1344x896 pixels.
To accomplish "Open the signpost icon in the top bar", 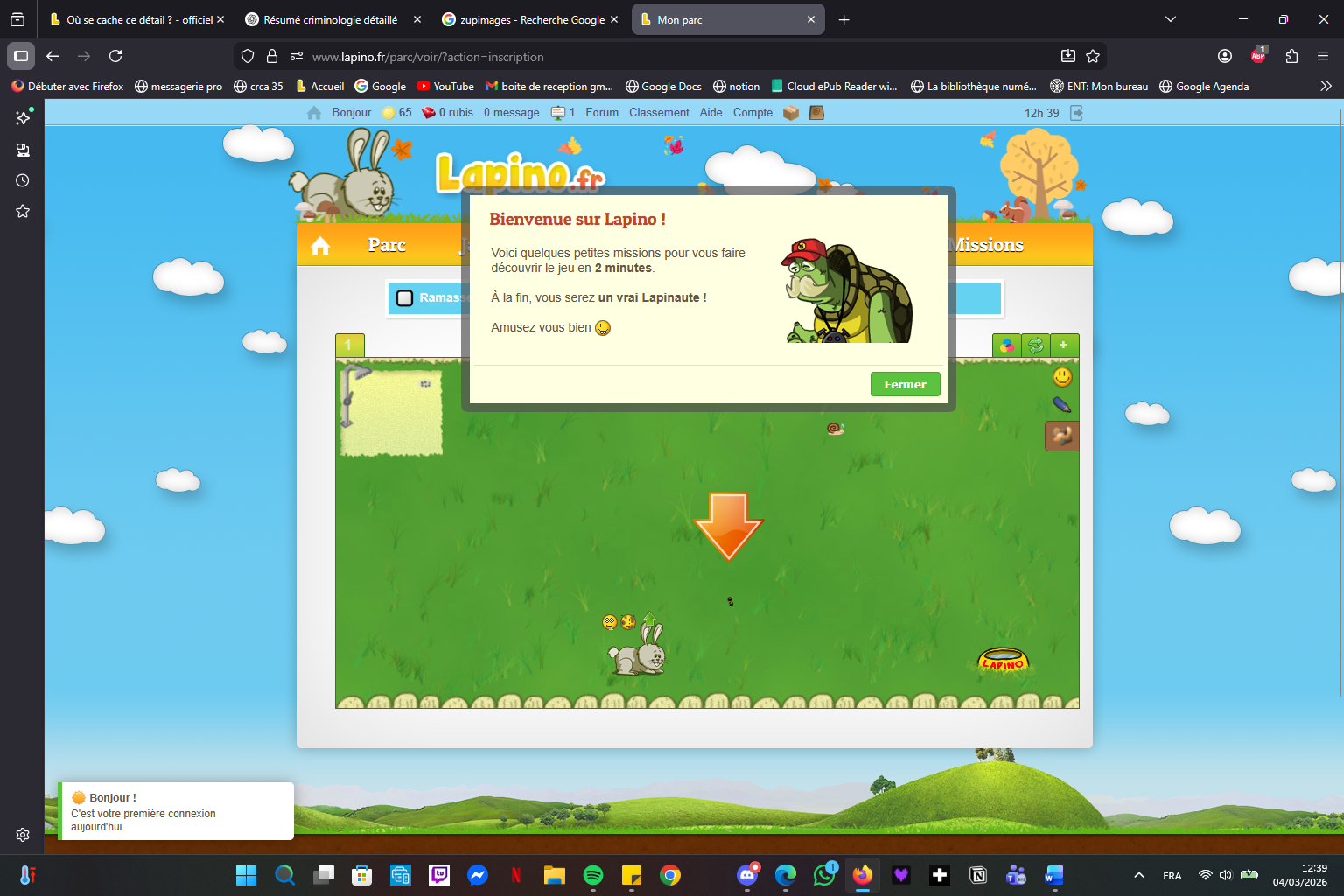I will pyautogui.click(x=557, y=113).
